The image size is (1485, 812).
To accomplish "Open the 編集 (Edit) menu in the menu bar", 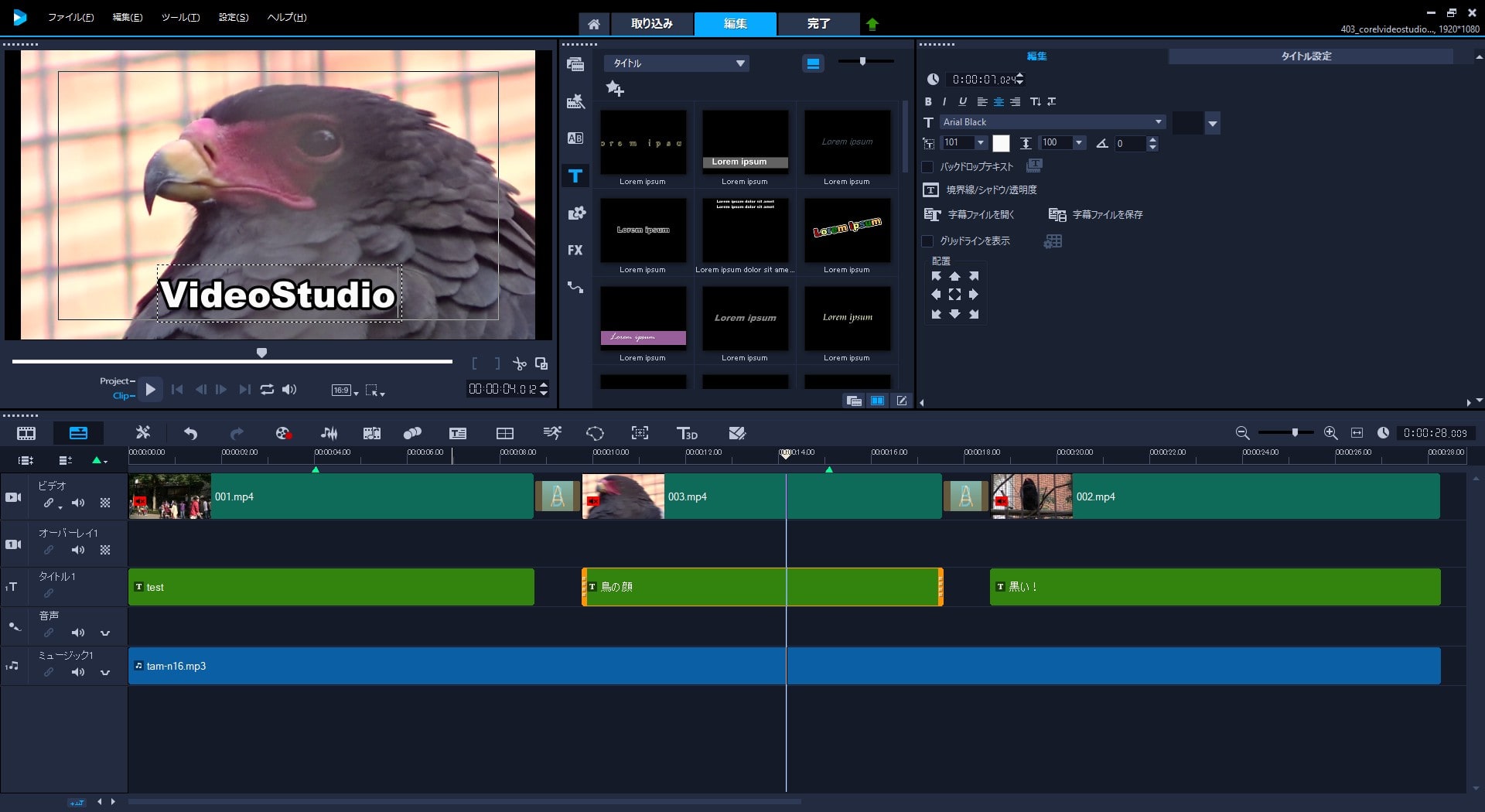I will (x=128, y=17).
